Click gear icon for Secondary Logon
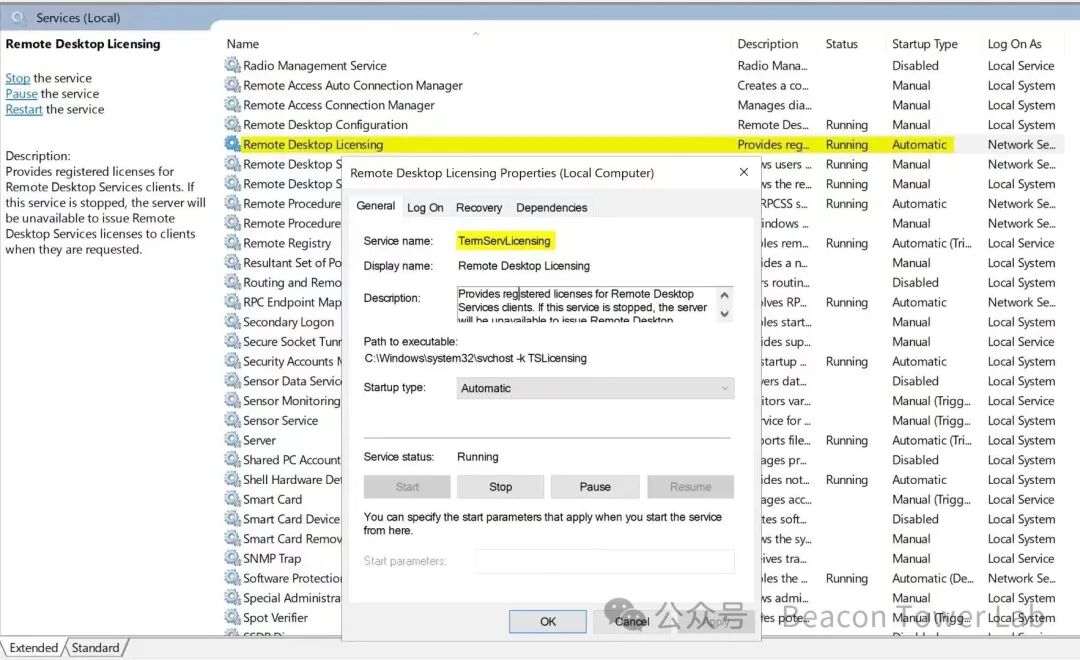Viewport: 1080px width, 660px height. point(232,321)
